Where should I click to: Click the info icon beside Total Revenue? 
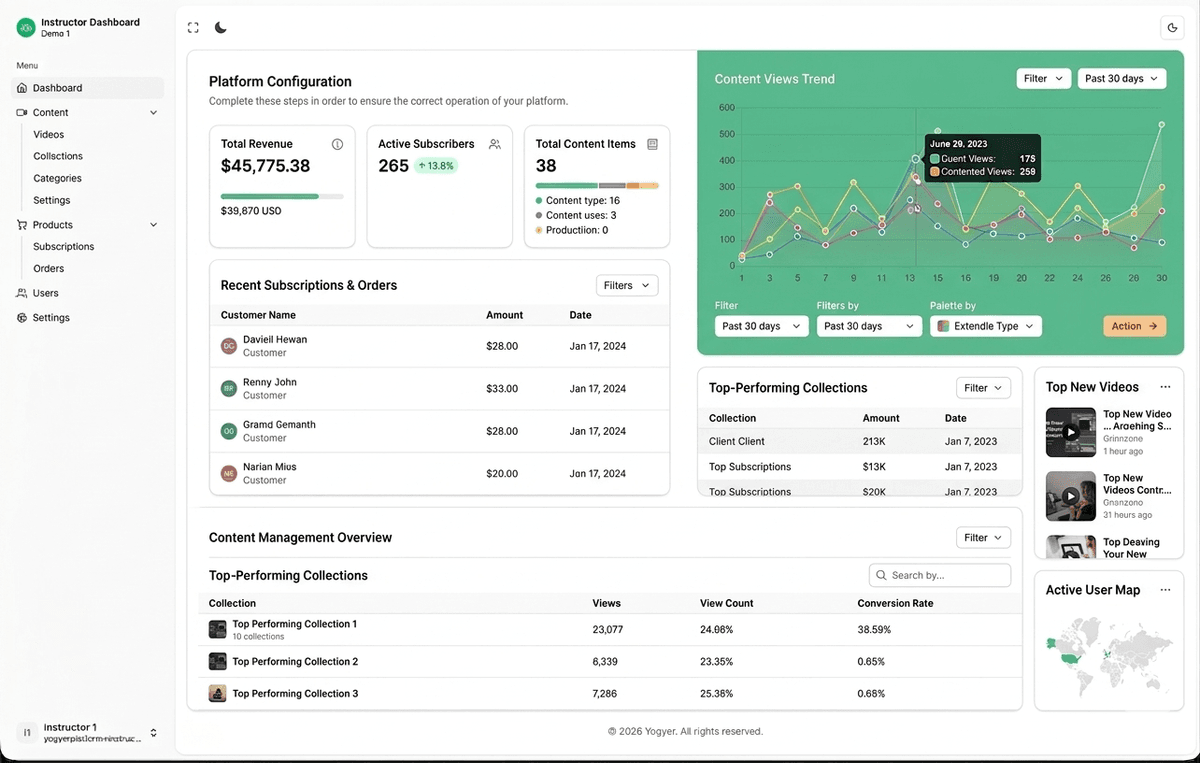pyautogui.click(x=337, y=144)
